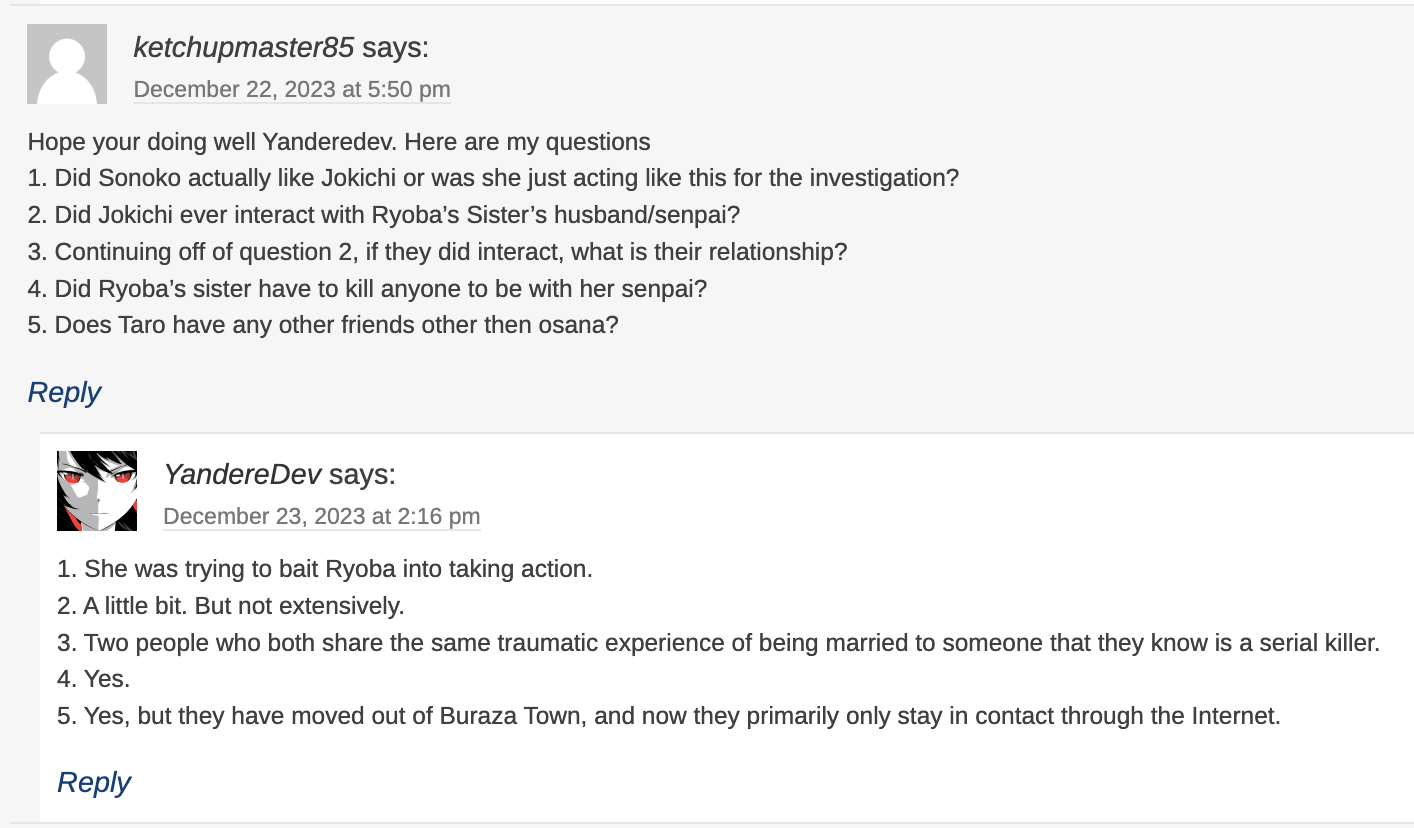This screenshot has height=828, width=1414.
Task: Click the question about Ryoba's sister killing
Action: (367, 289)
